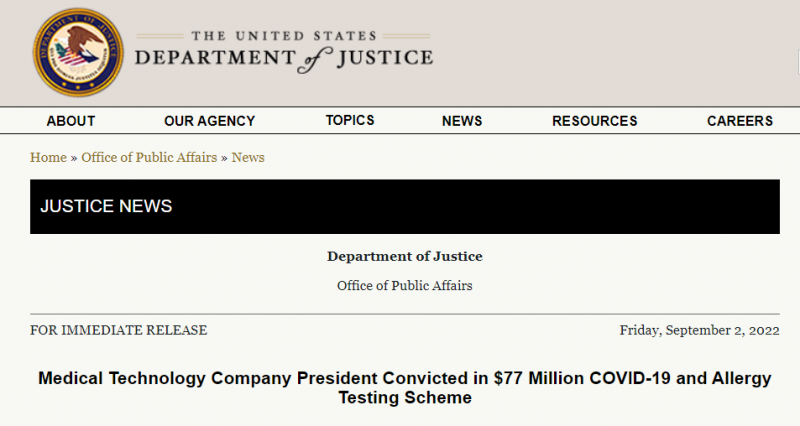The width and height of the screenshot is (800, 426).
Task: Open the CAREERS navigation item
Action: coord(740,121)
